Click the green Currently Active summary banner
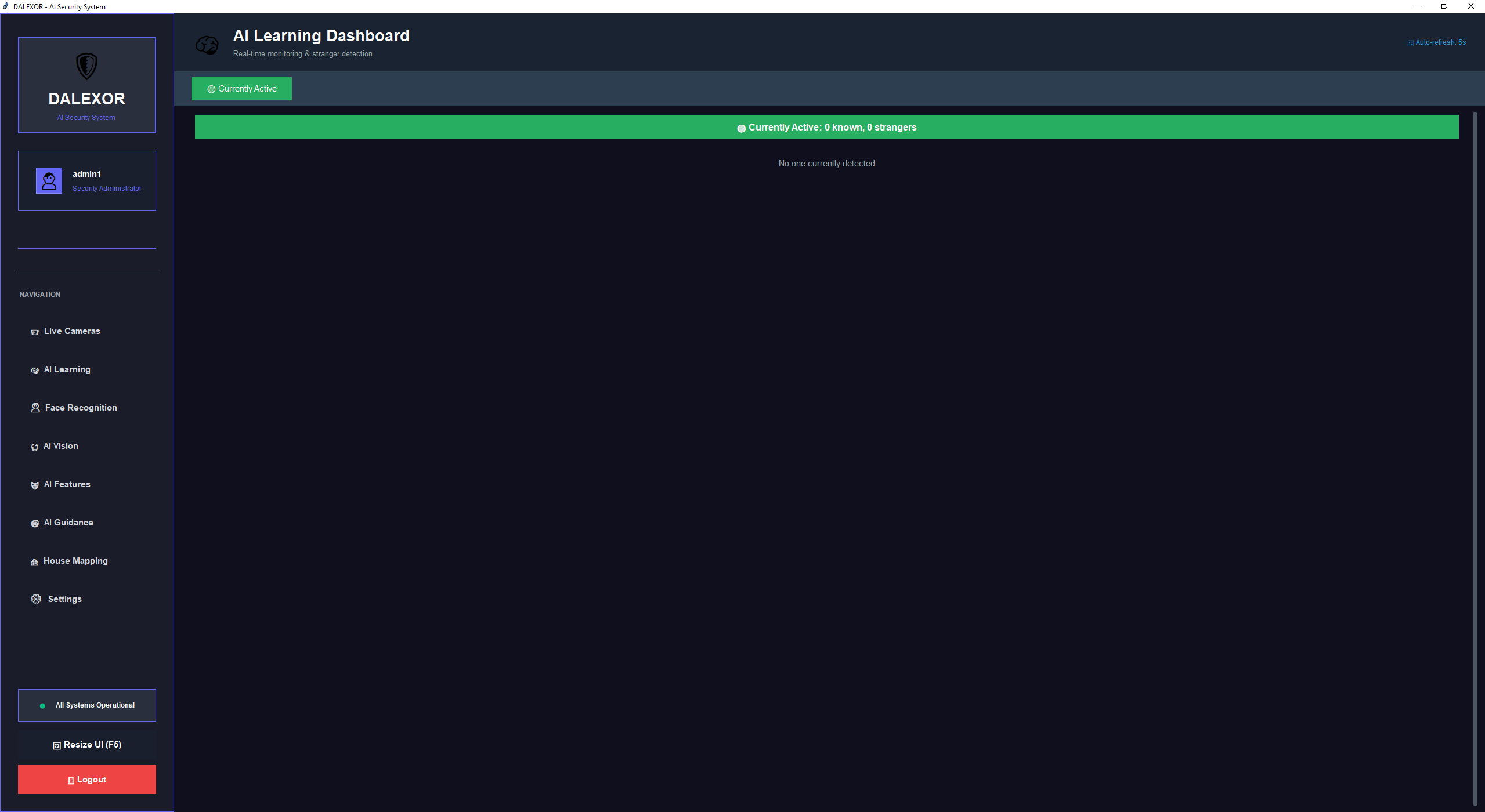Screen dimensions: 1485x812 pyautogui.click(x=826, y=128)
